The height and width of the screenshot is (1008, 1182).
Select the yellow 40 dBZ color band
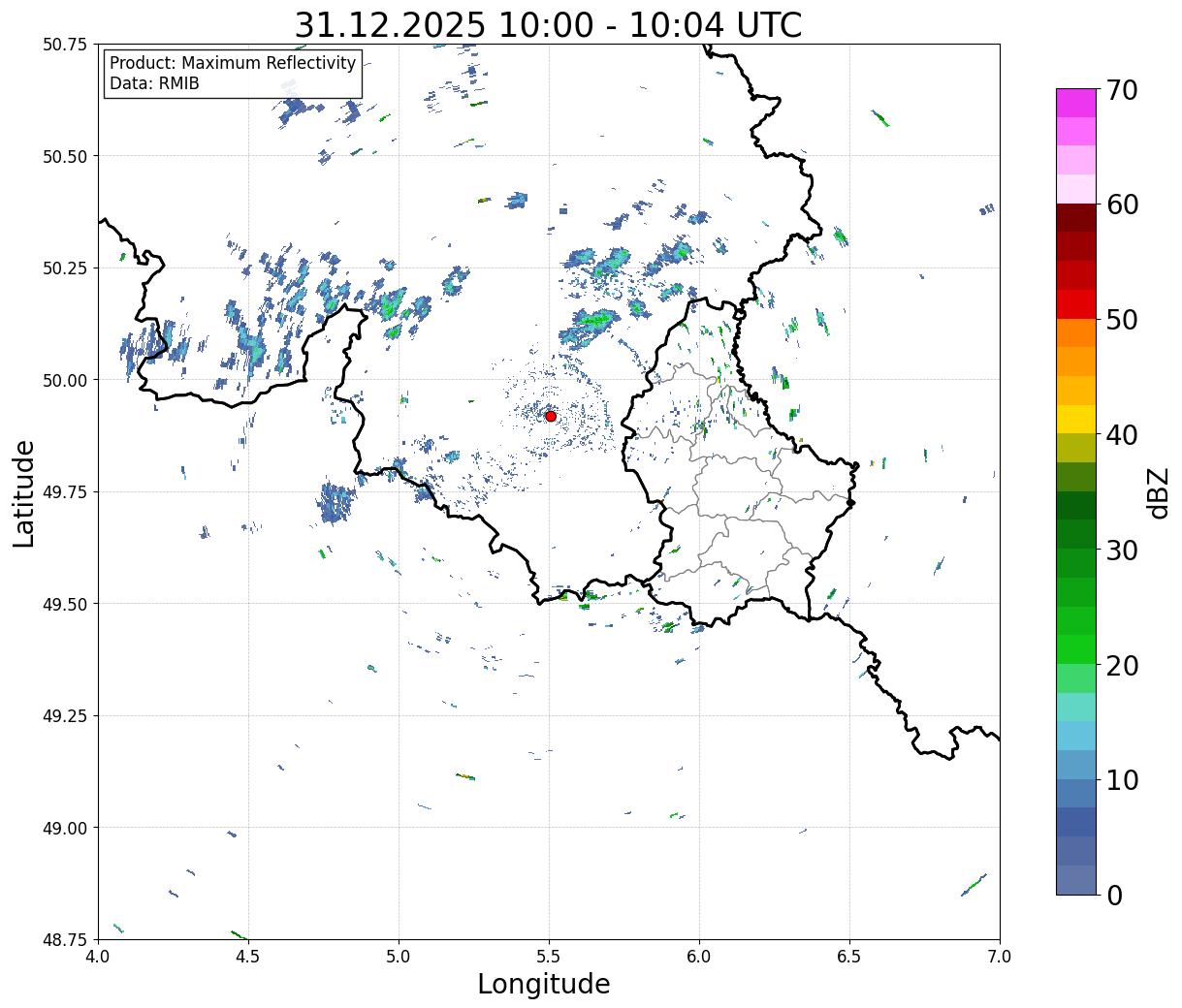click(x=1076, y=419)
